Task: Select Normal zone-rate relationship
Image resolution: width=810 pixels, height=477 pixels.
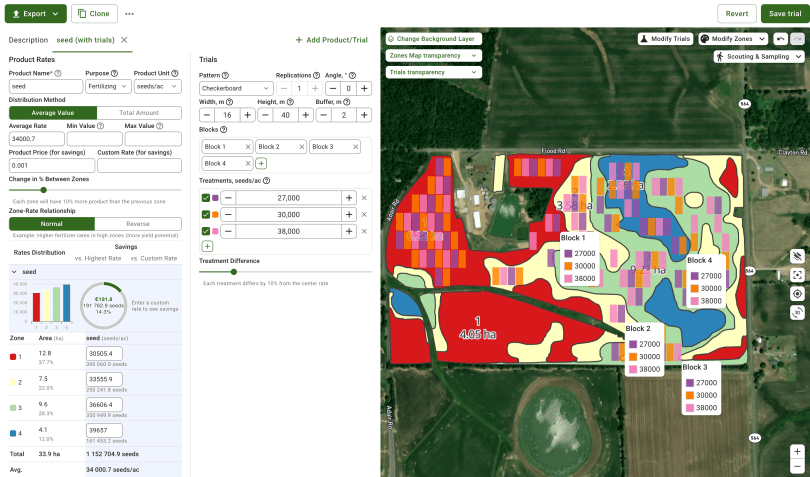Action: pos(52,224)
